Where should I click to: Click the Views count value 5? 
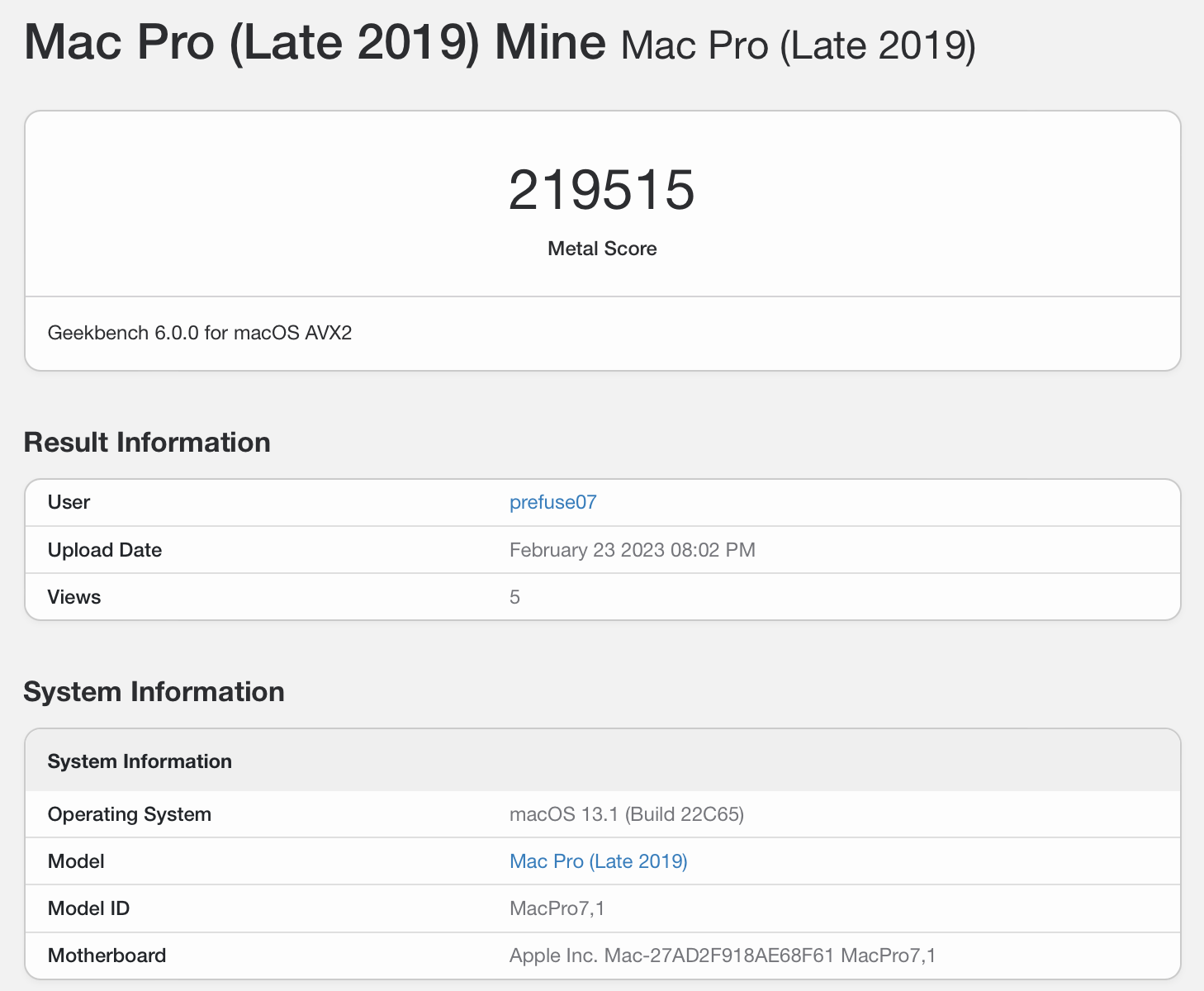pos(514,597)
